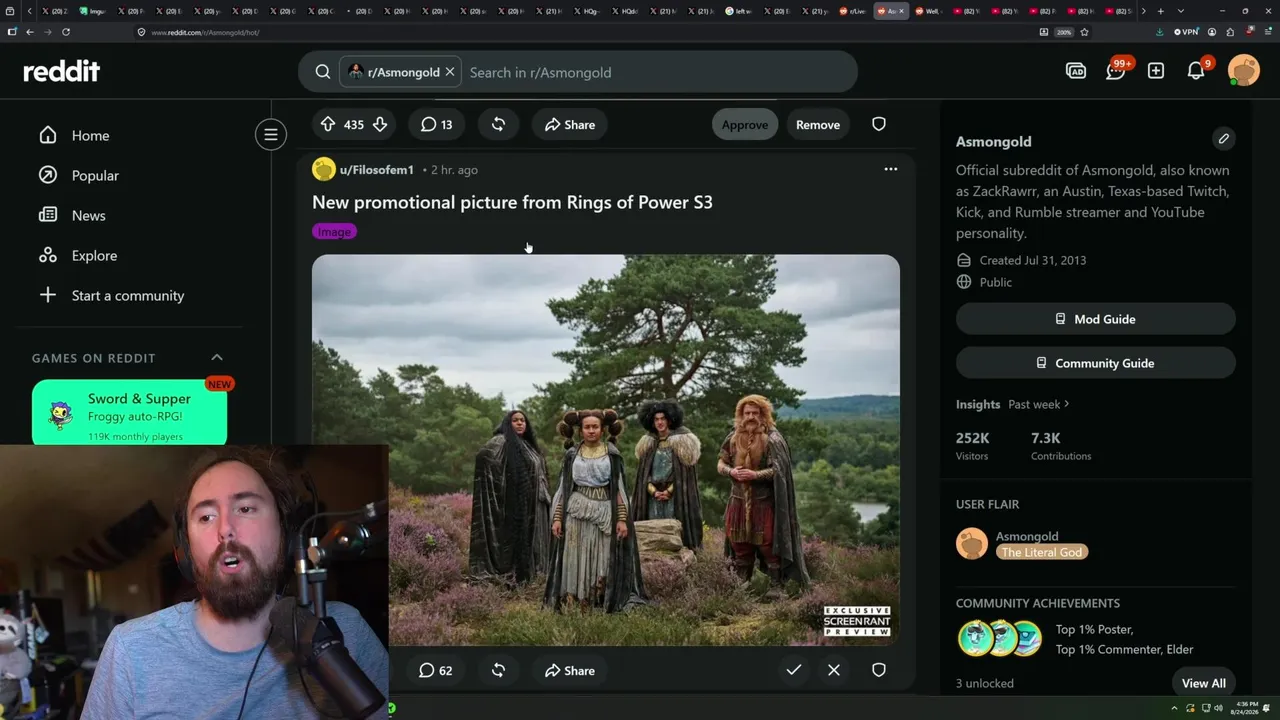
Task: Edit the community description with pencil icon
Action: (x=1224, y=139)
